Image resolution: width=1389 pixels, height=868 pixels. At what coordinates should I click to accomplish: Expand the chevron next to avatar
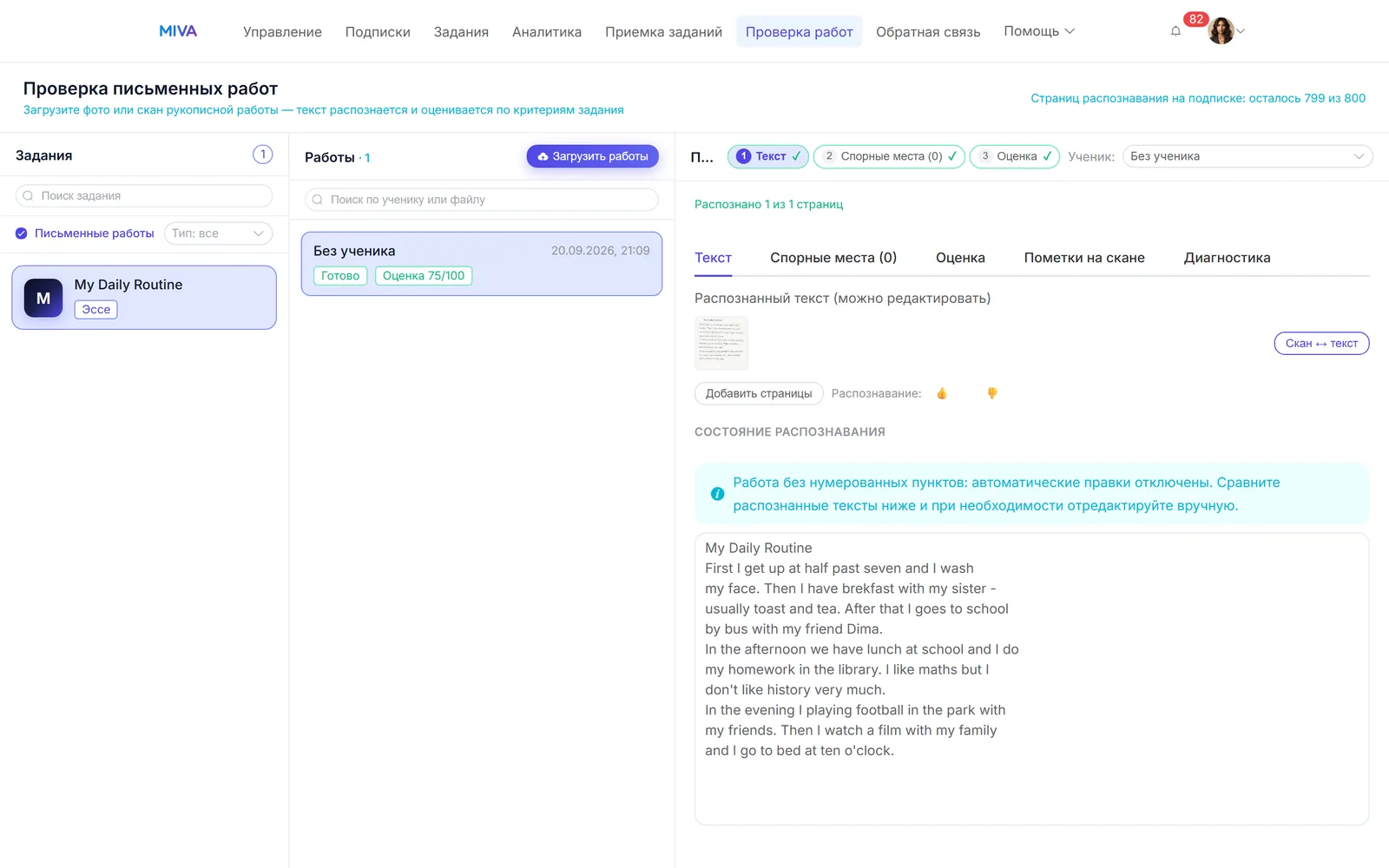tap(1241, 31)
